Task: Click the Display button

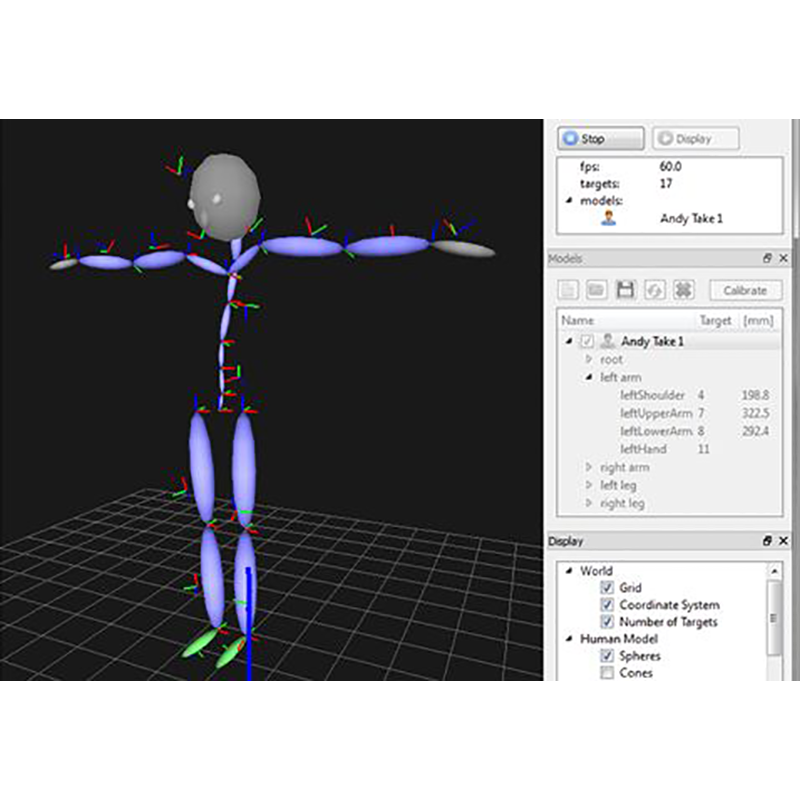Action: coord(695,138)
